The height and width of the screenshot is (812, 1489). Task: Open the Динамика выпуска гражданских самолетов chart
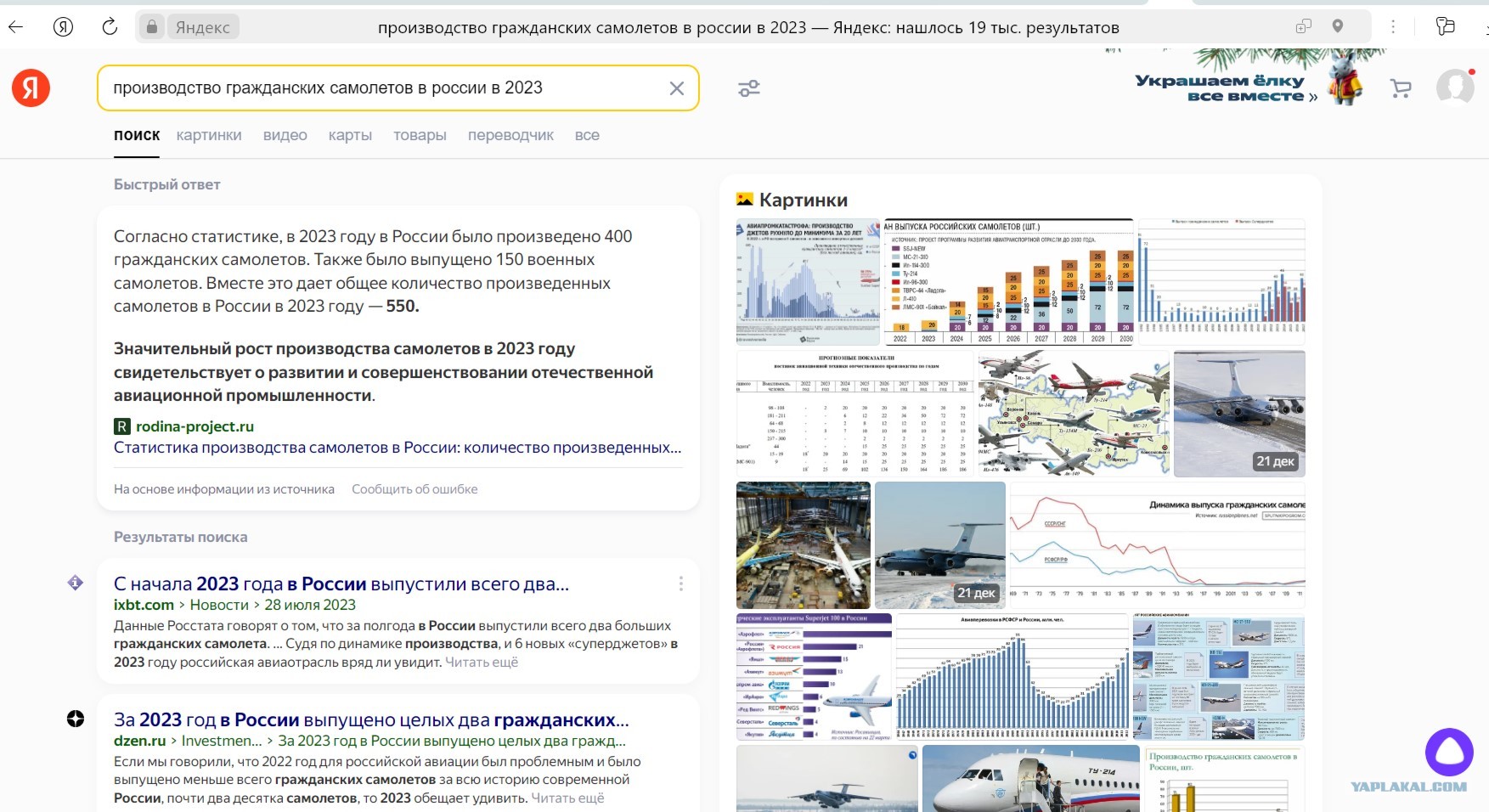[1158, 545]
